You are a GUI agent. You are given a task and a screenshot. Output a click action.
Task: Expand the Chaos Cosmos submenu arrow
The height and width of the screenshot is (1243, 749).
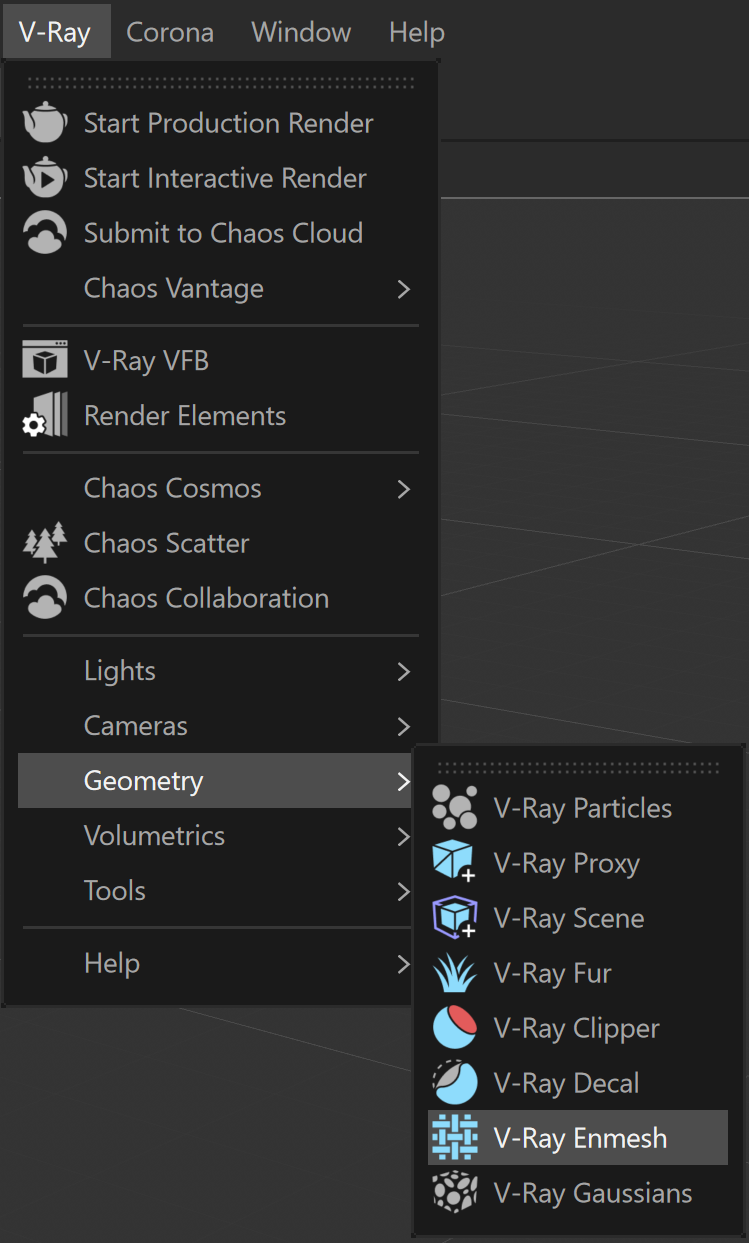click(404, 489)
